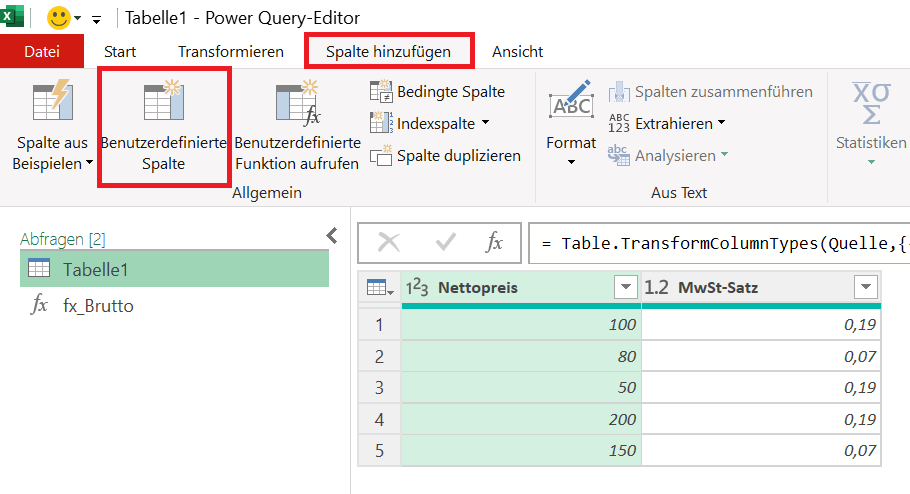Image resolution: width=910 pixels, height=494 pixels.
Task: Click Benutzerdefinierte Funktion aufrufen
Action: 297,126
